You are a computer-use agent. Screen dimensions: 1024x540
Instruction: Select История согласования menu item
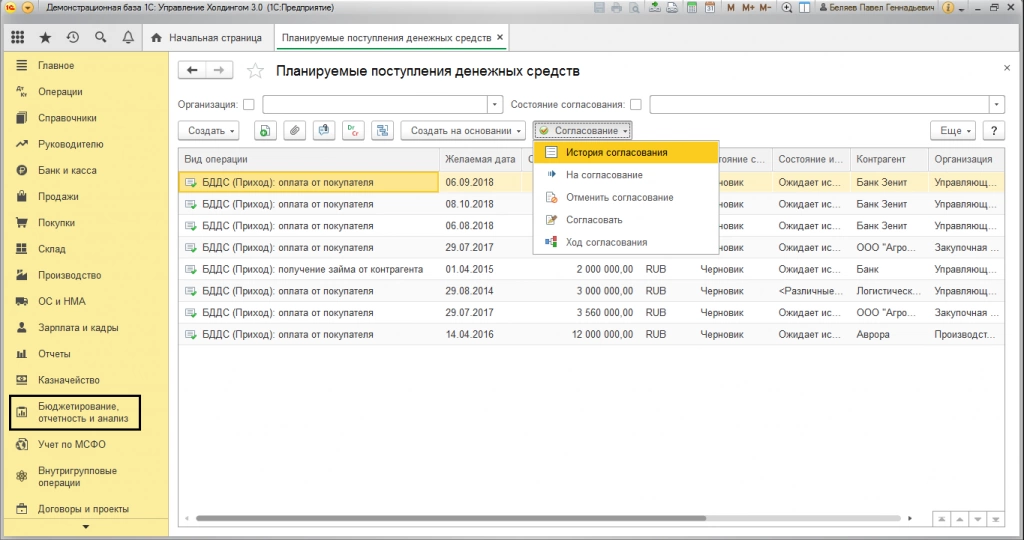tap(616, 153)
